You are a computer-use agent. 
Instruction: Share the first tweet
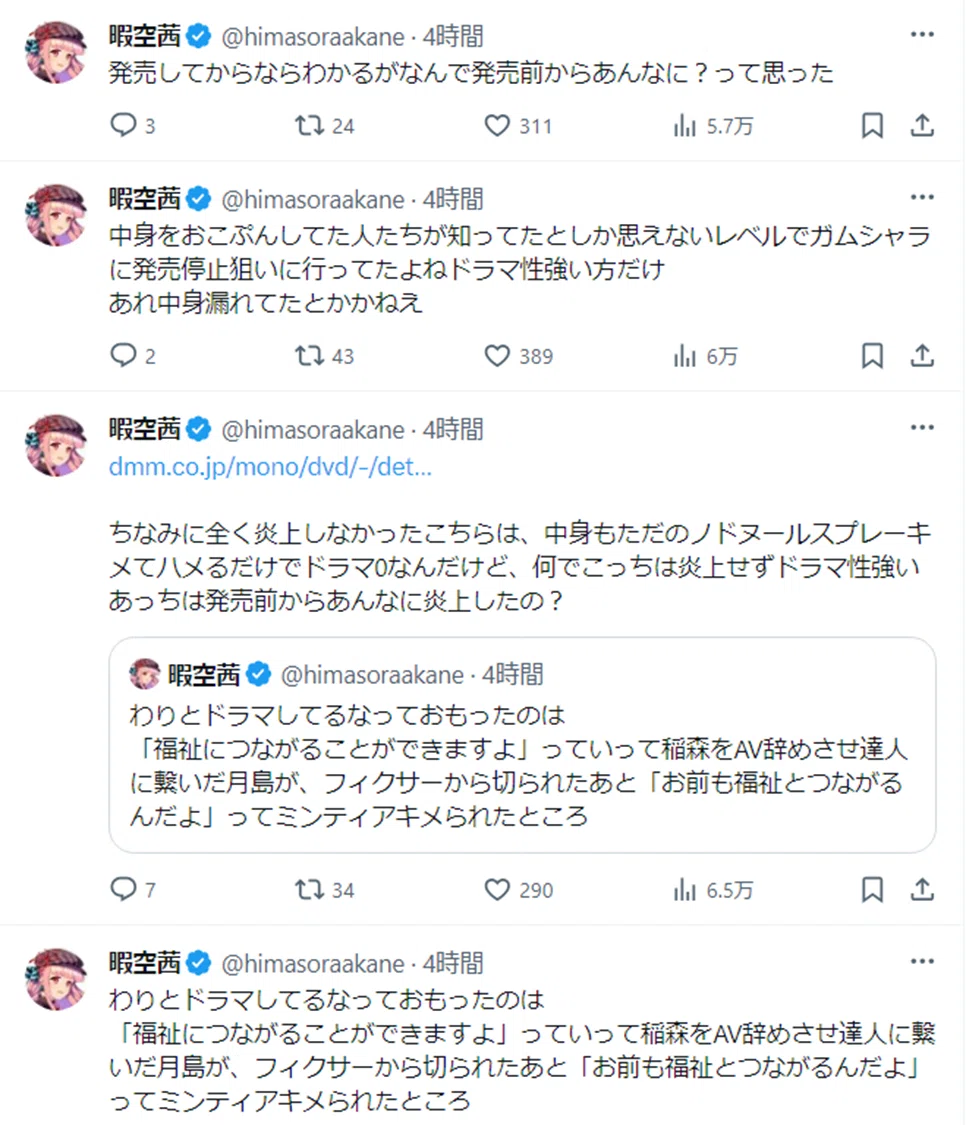[x=922, y=126]
